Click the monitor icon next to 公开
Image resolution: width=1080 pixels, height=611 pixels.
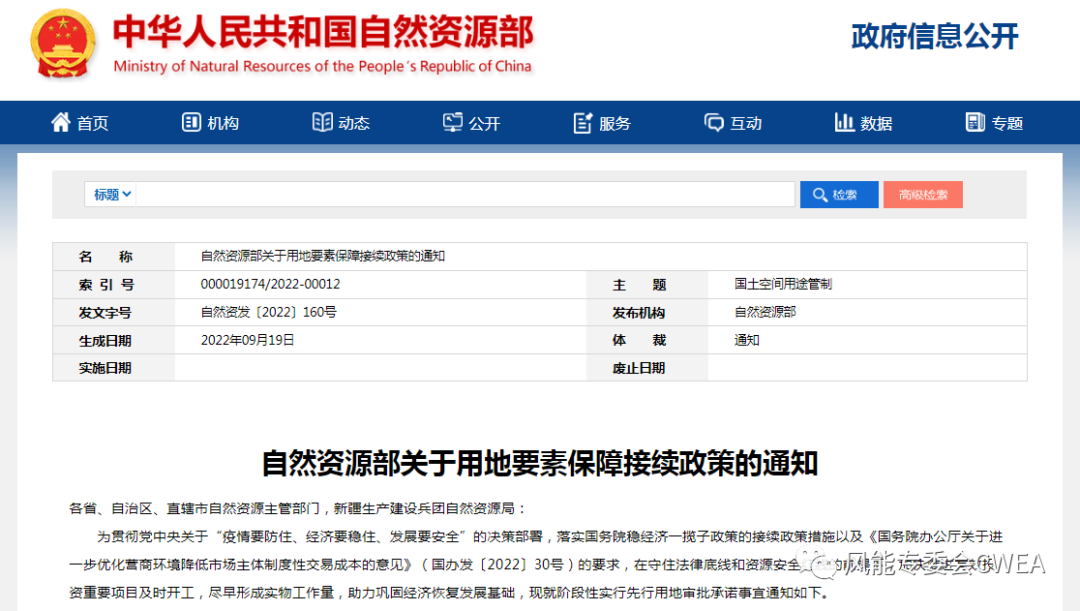453,122
